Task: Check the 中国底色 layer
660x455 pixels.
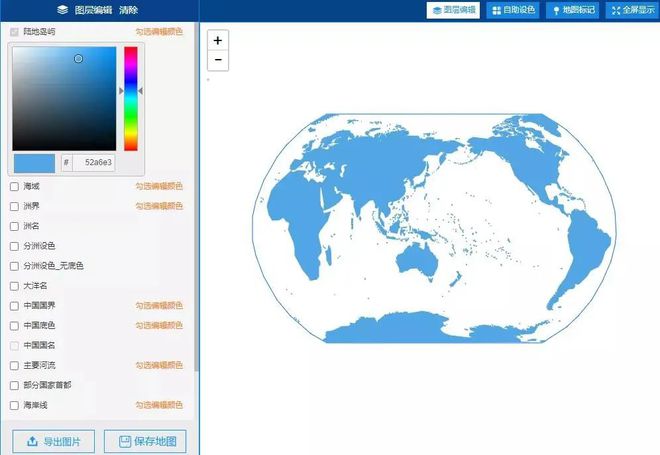Action: (14, 326)
